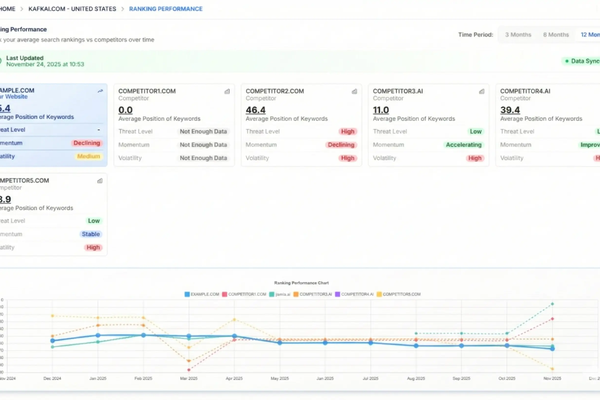Click the Accelerating momentum badge
The height and width of the screenshot is (400, 600).
pos(463,144)
